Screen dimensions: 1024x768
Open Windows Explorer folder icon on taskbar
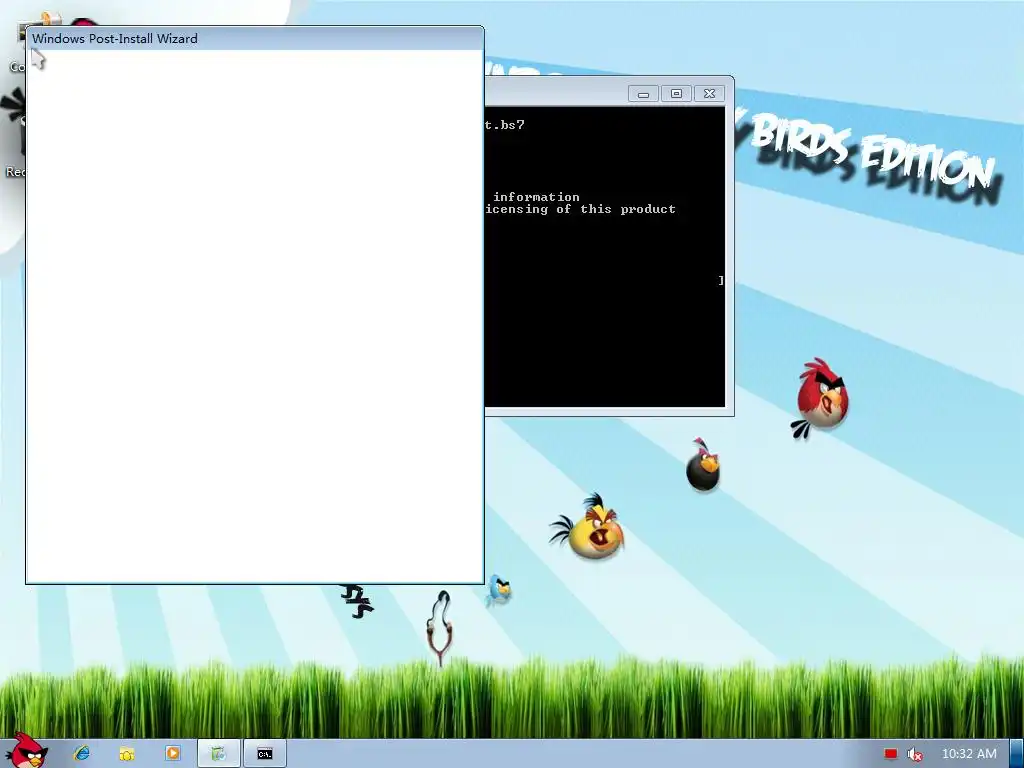click(x=127, y=754)
